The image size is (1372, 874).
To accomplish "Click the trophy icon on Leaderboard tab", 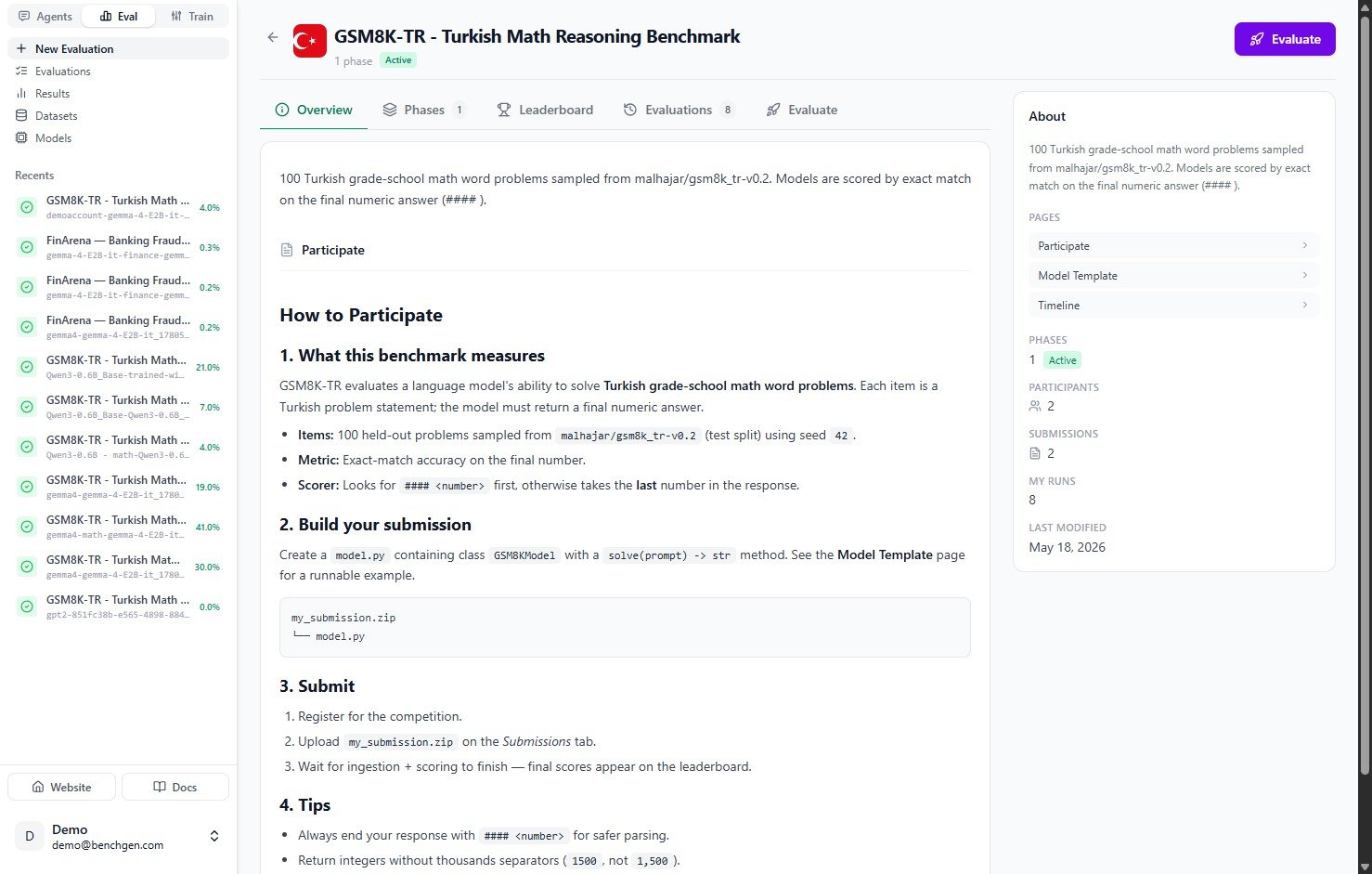I will (504, 110).
